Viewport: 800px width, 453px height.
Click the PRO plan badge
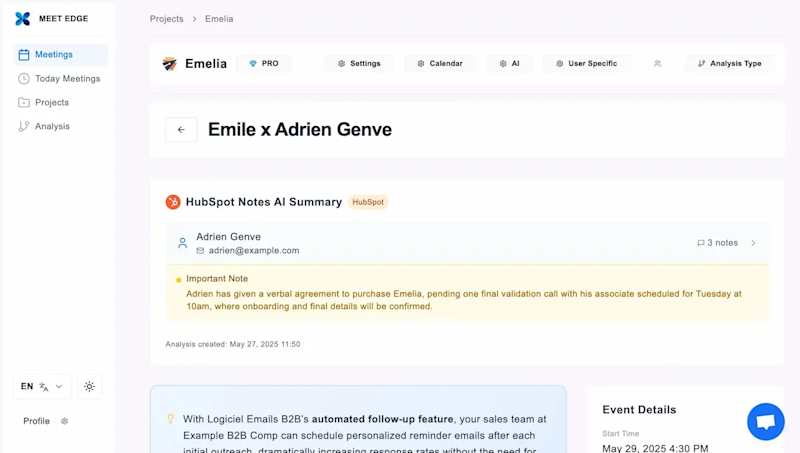tap(264, 64)
